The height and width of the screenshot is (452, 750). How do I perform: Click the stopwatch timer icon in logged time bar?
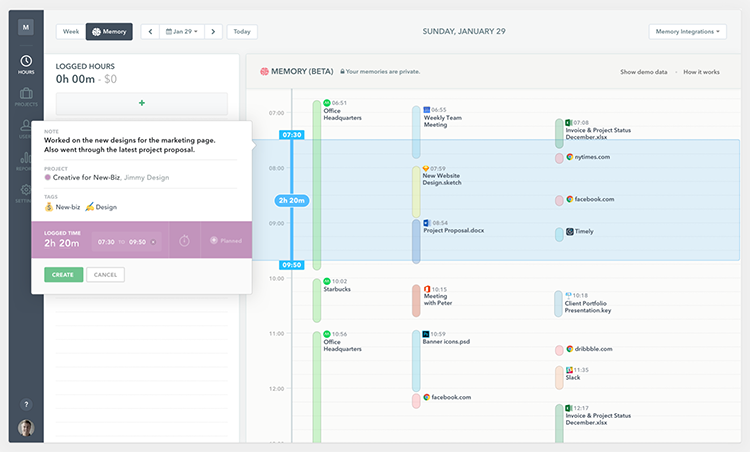184,241
